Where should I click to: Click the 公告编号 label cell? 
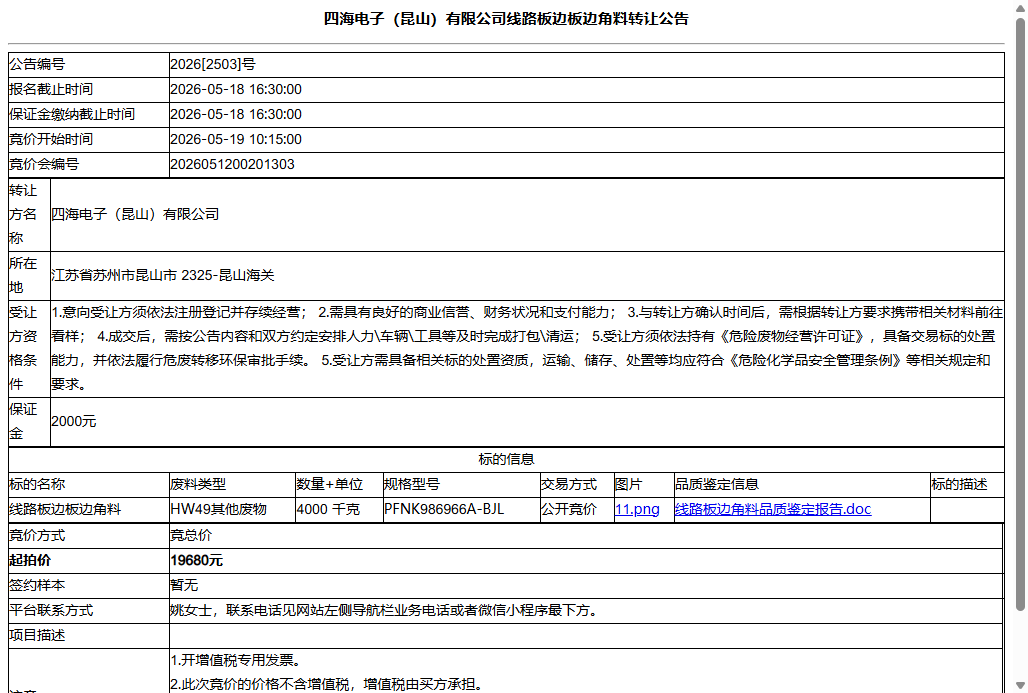(89, 64)
